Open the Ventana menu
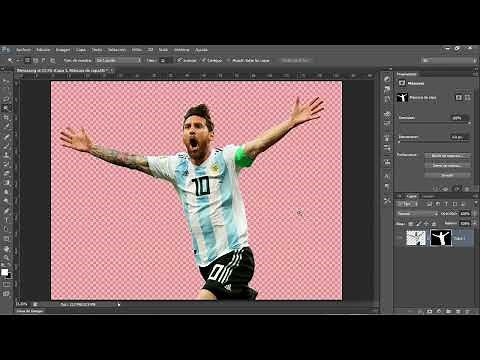The width and height of the screenshot is (480, 360). (x=182, y=50)
